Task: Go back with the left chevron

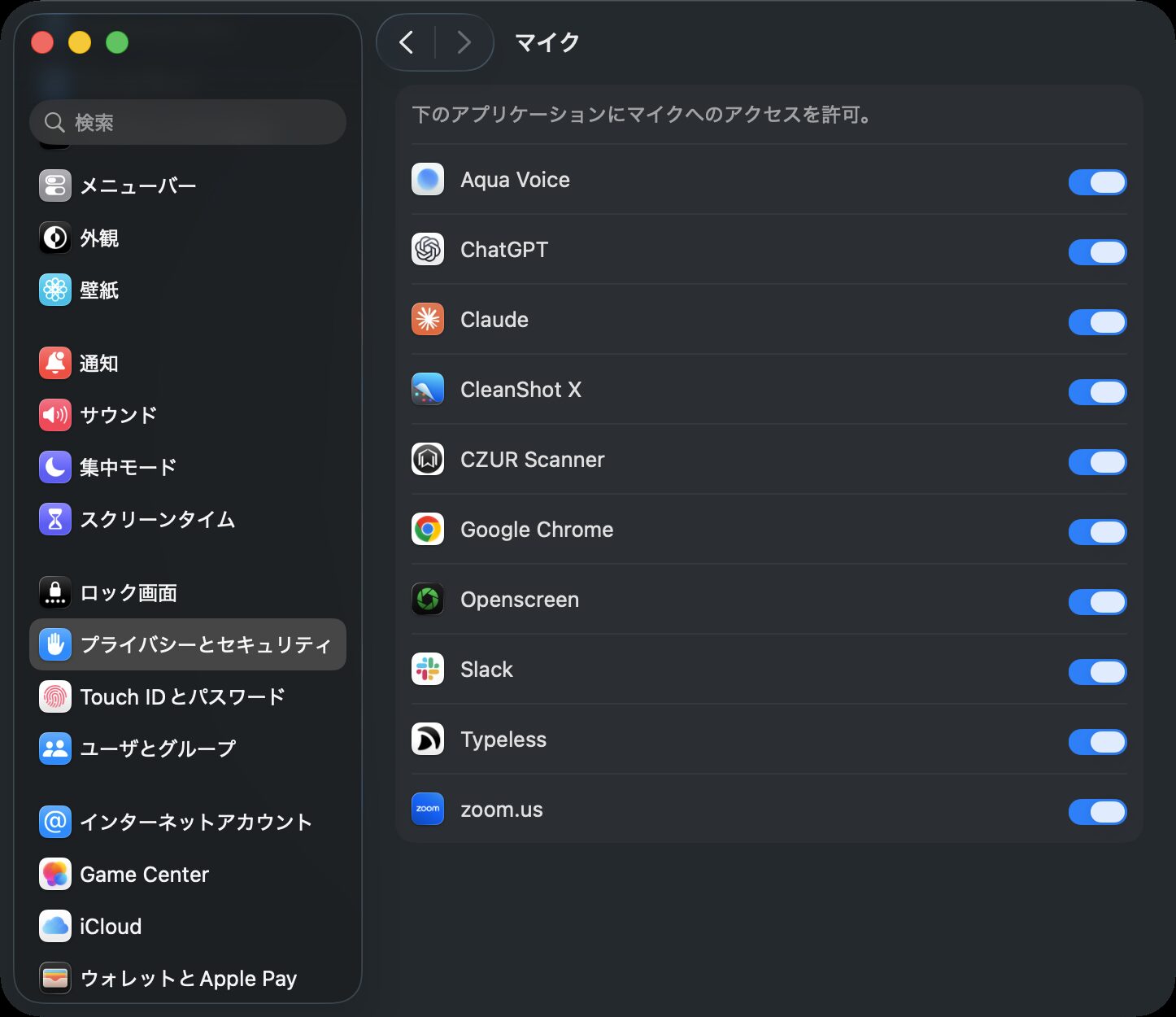Action: click(x=407, y=42)
